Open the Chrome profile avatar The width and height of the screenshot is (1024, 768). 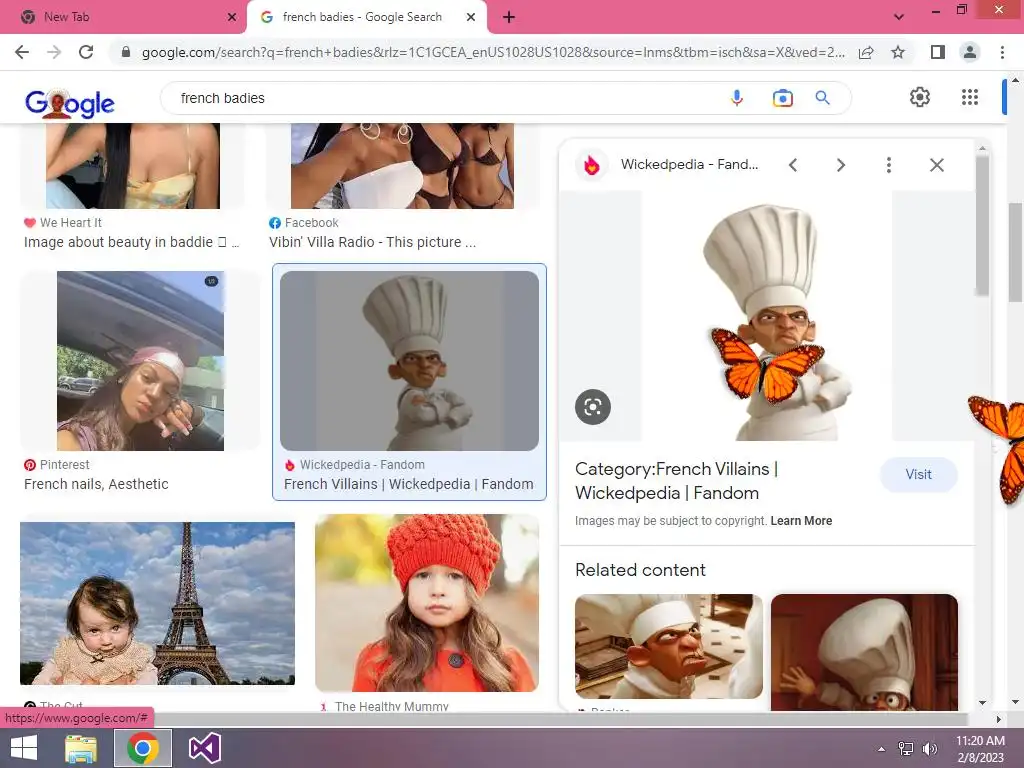[x=970, y=52]
